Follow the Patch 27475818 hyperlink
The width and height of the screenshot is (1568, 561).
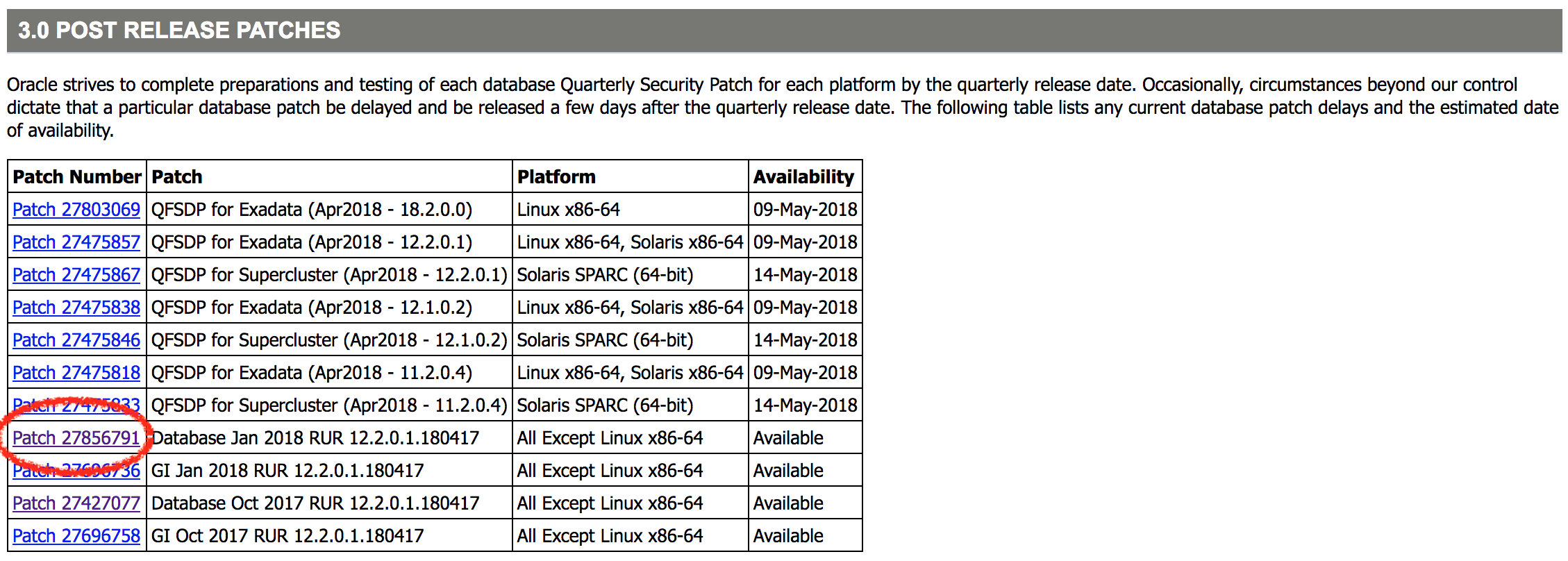(x=76, y=373)
